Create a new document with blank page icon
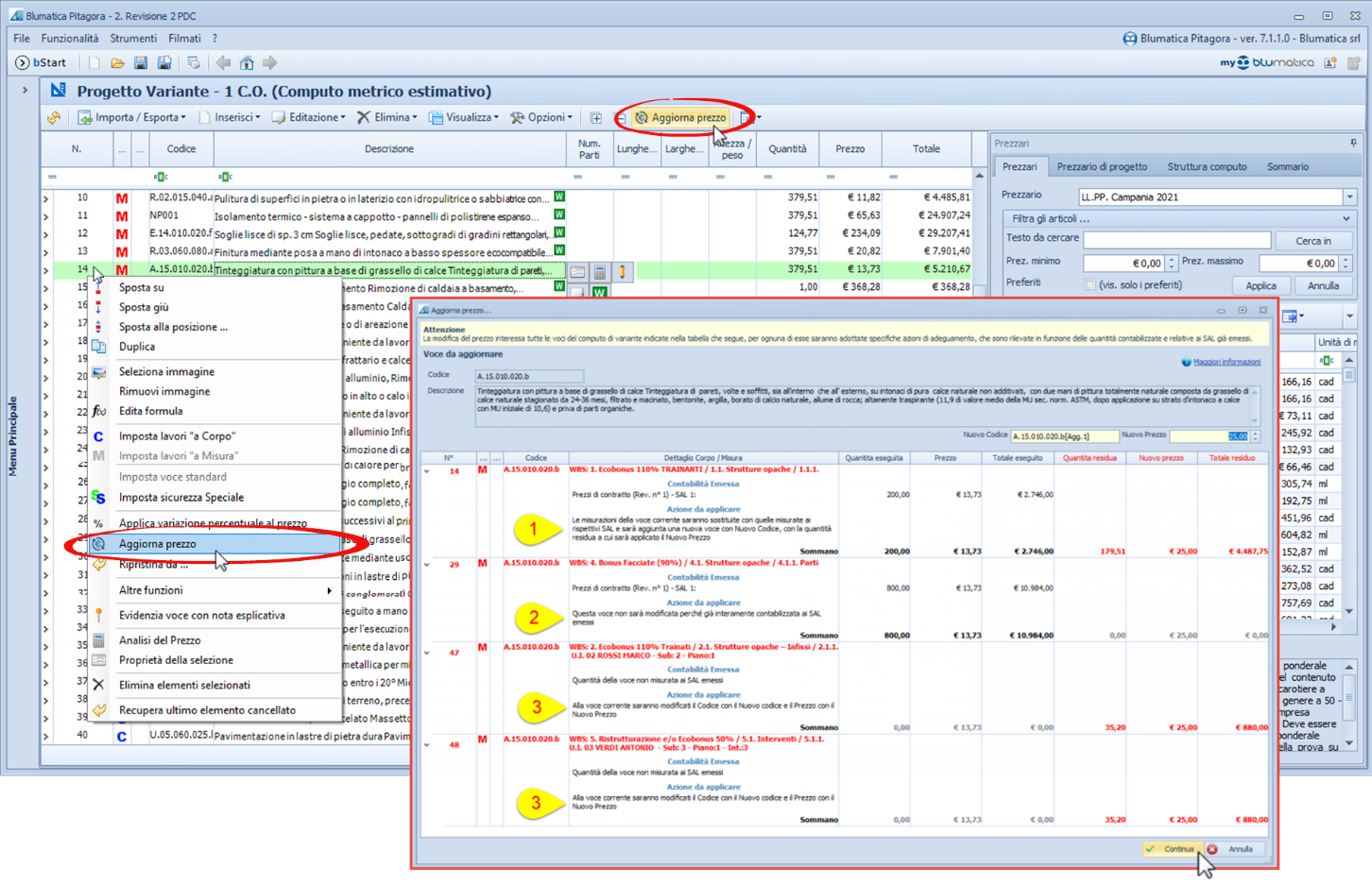 coord(94,63)
